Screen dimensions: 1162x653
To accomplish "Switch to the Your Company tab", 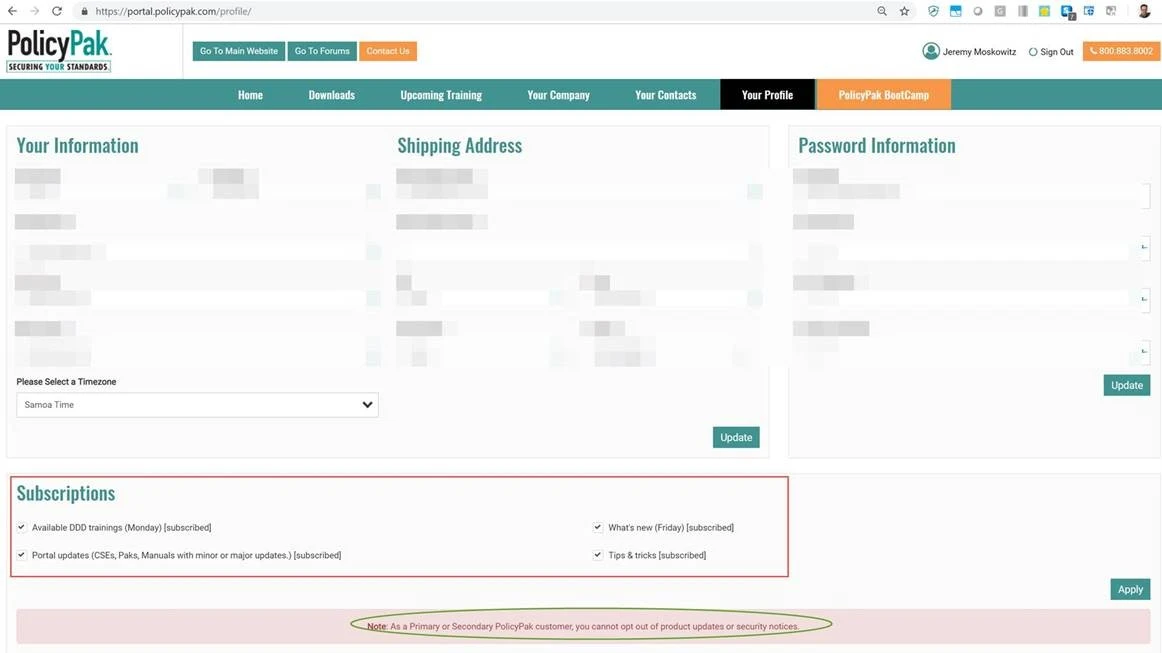I will click(x=558, y=95).
